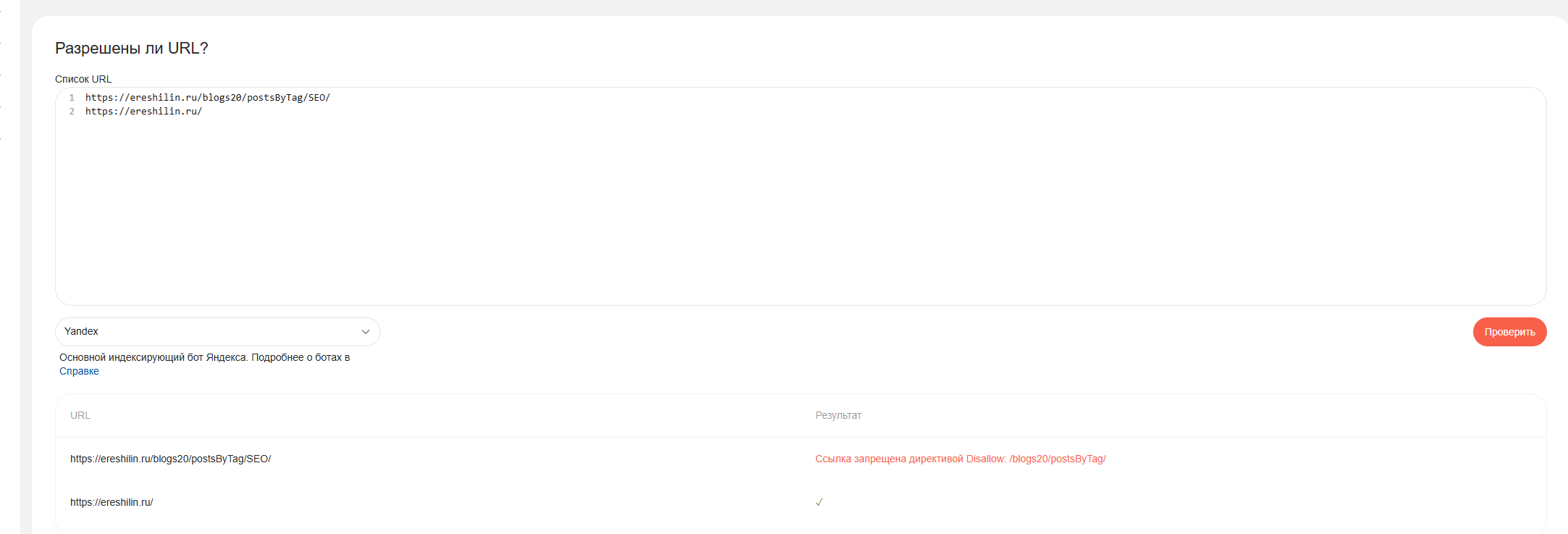Open the Yandex bot dropdown

pyautogui.click(x=217, y=332)
